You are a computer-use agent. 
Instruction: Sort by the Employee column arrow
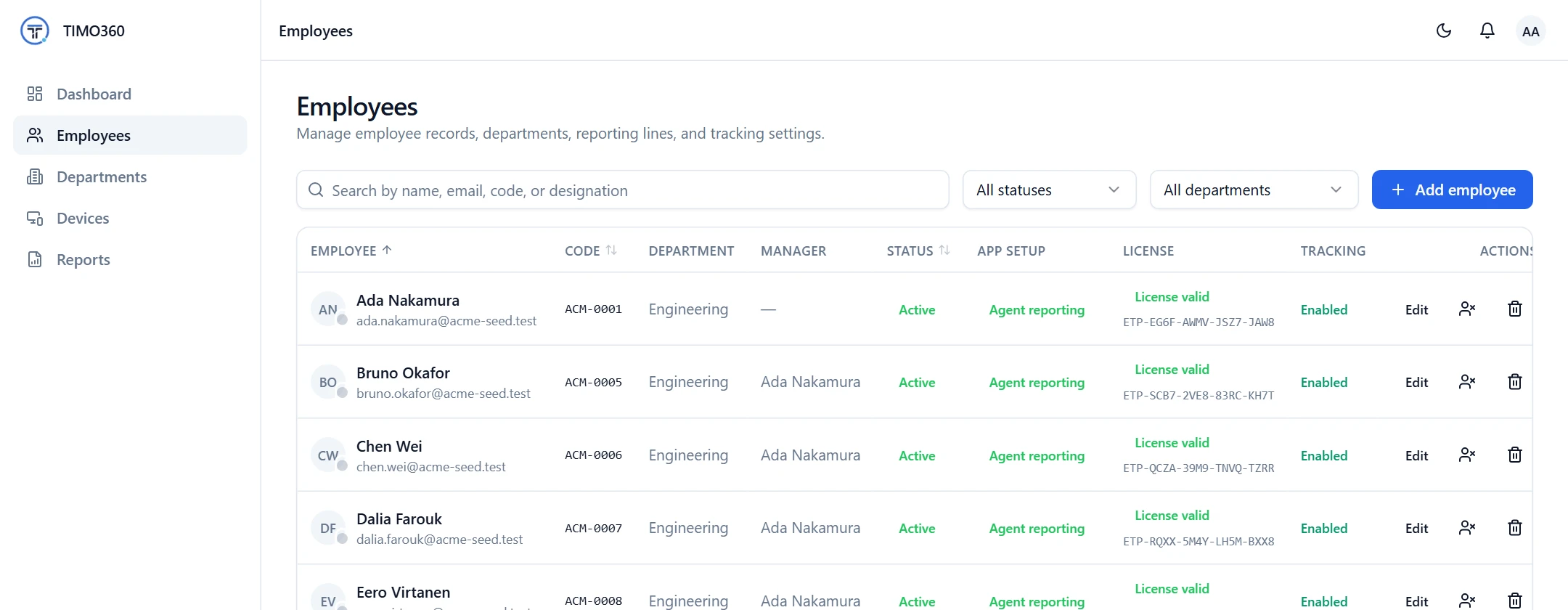(387, 250)
